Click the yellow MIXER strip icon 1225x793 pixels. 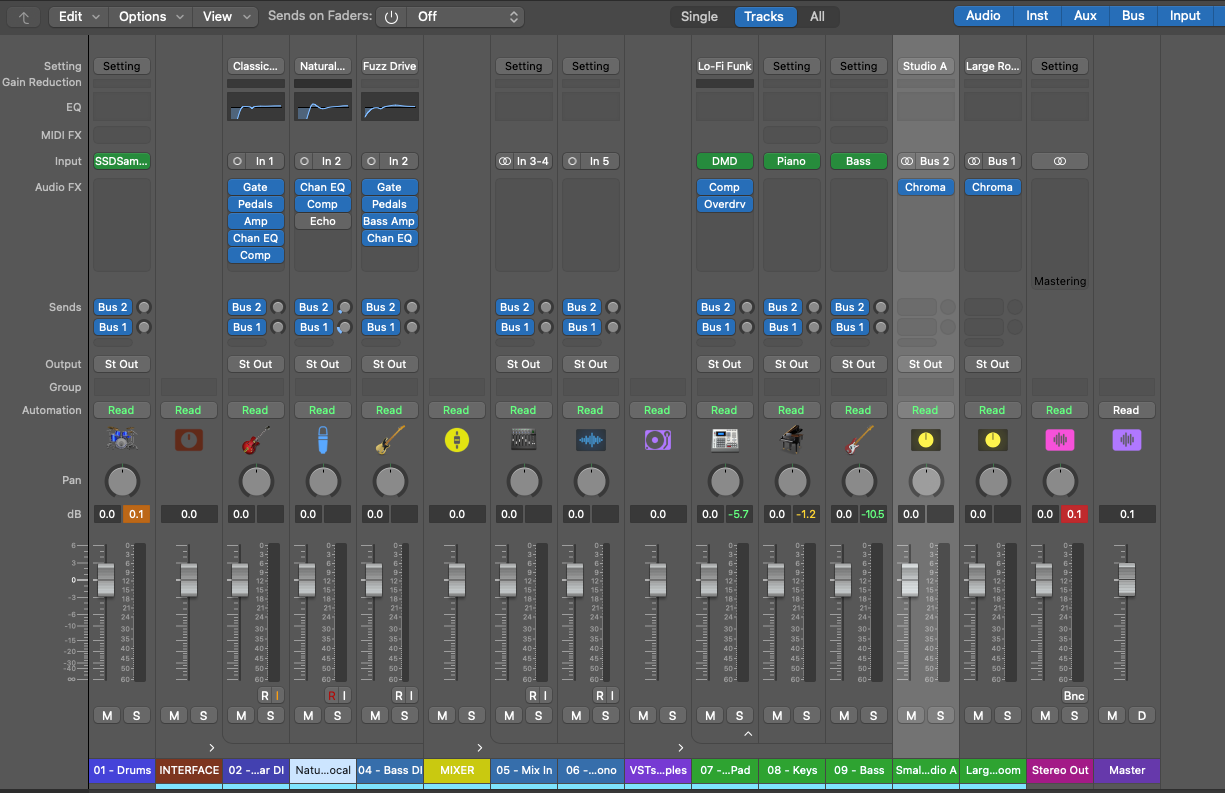tap(456, 439)
